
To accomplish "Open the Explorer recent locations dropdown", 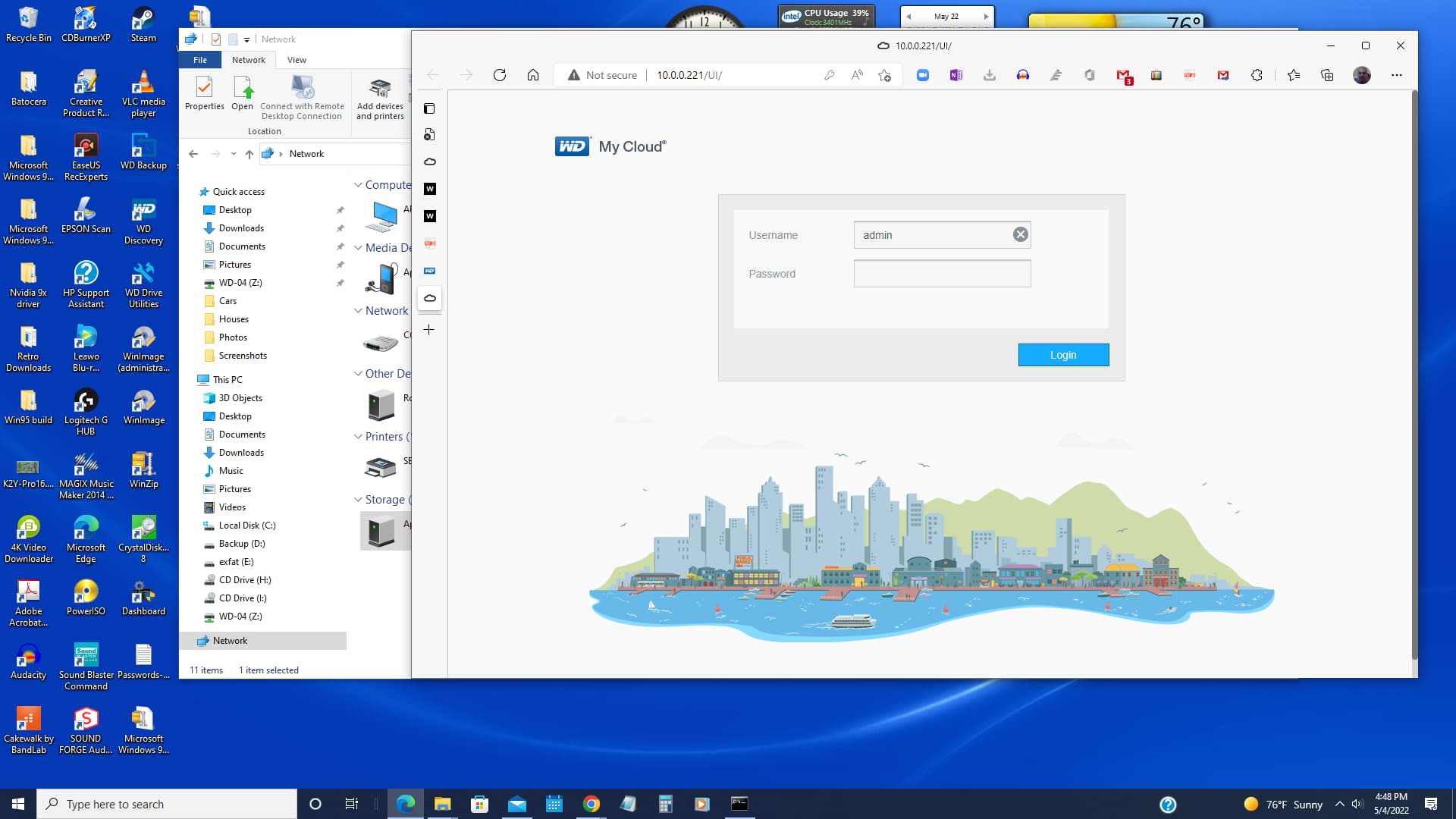I will (233, 154).
